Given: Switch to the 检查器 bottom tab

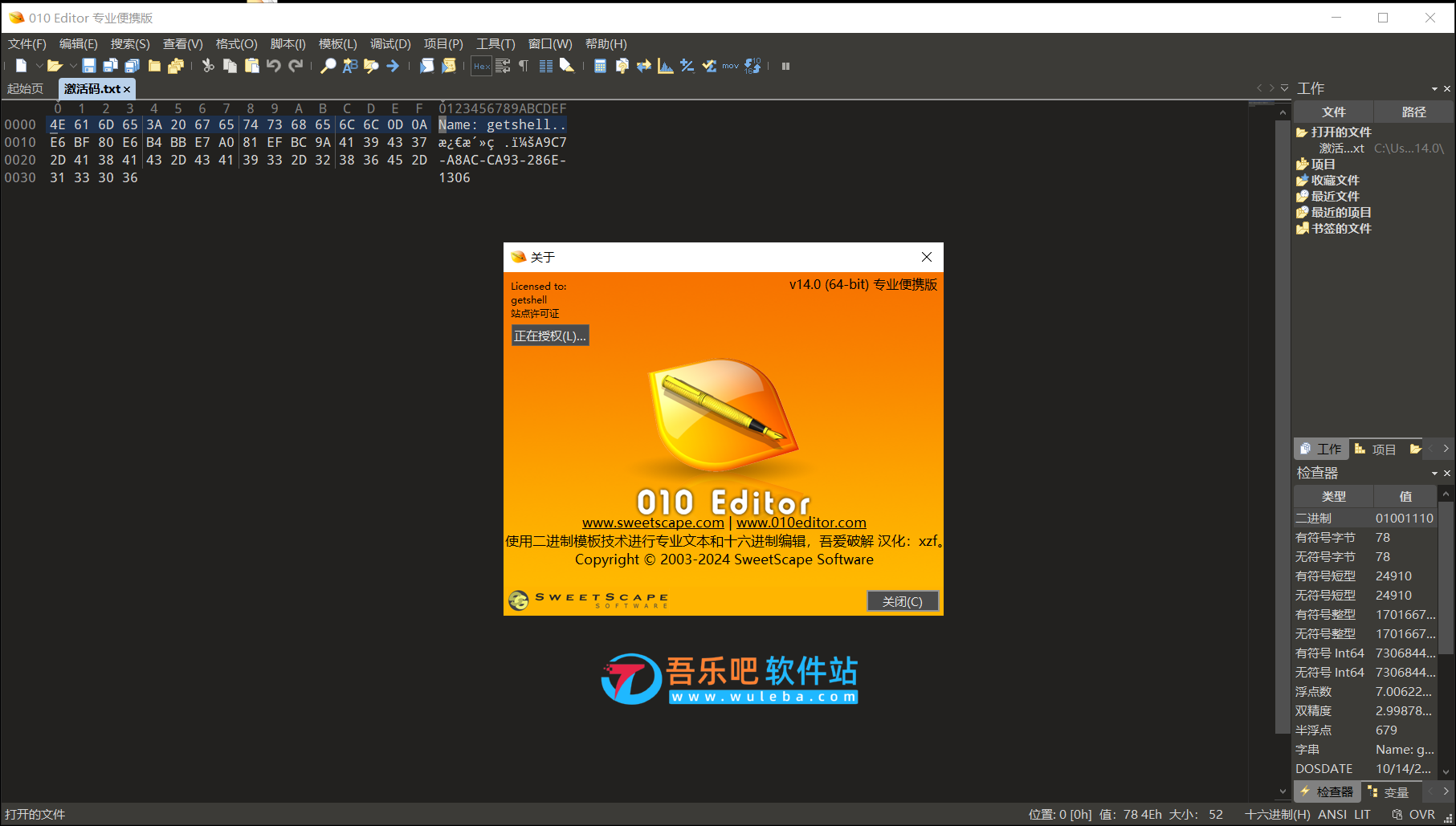Looking at the screenshot, I should pyautogui.click(x=1327, y=792).
